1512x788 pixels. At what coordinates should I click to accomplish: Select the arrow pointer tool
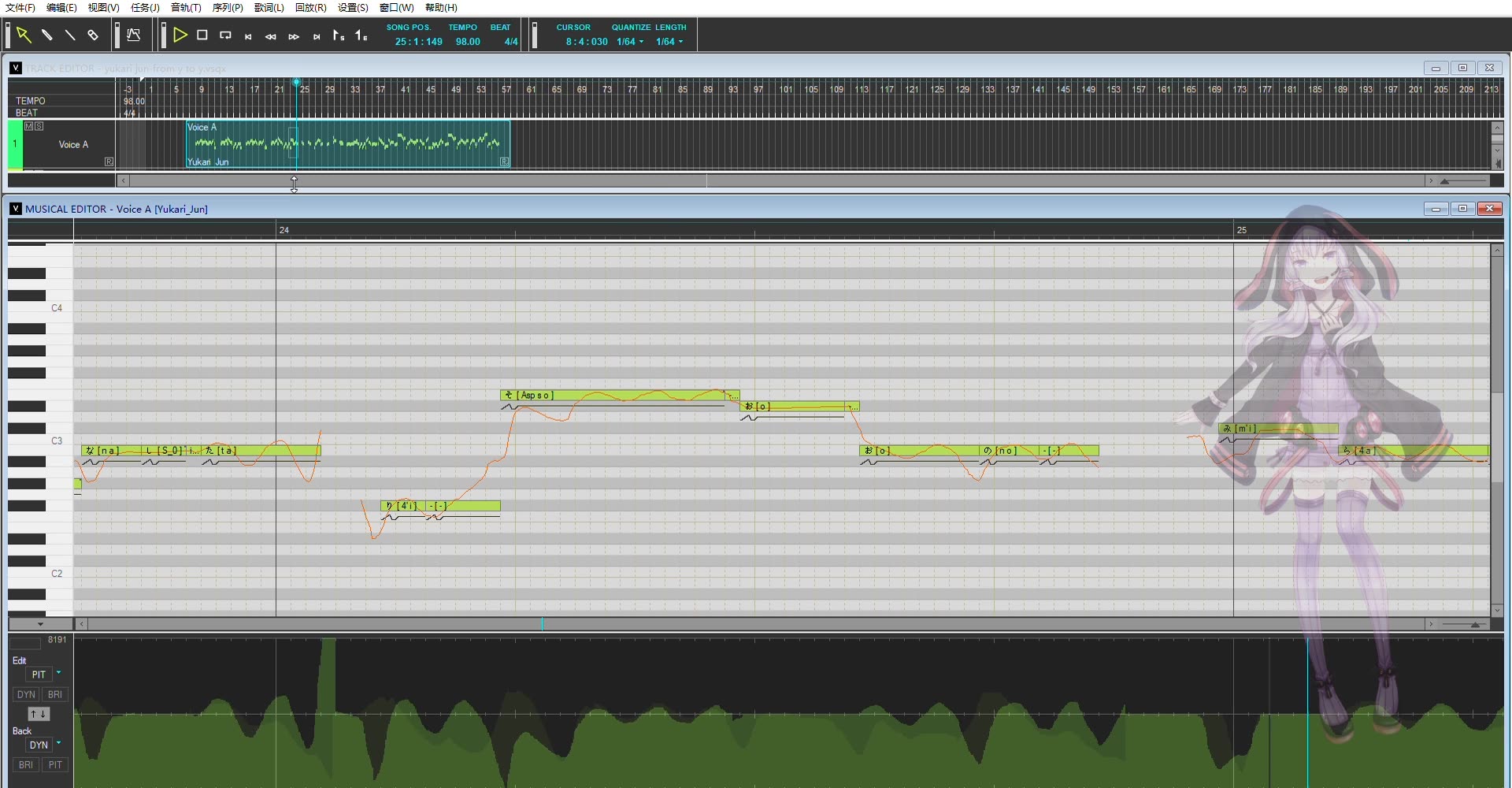coord(24,35)
